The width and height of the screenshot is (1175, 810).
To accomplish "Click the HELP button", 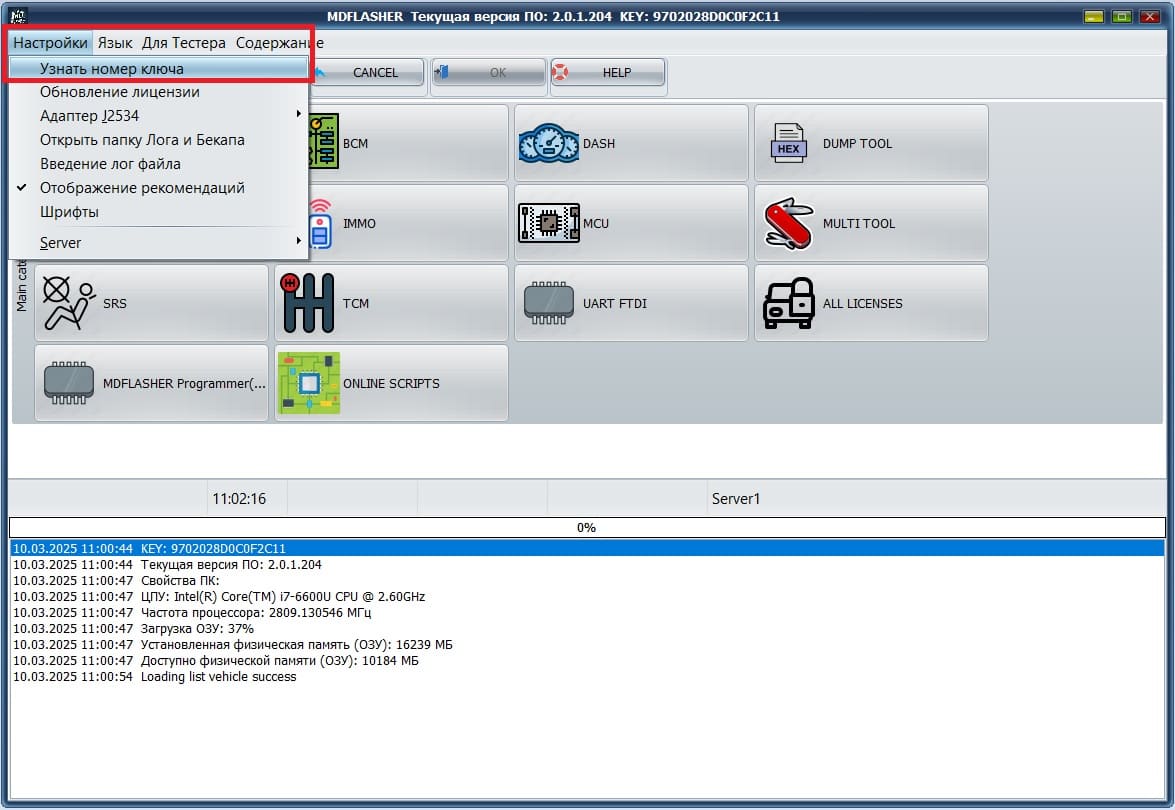I will coord(608,73).
